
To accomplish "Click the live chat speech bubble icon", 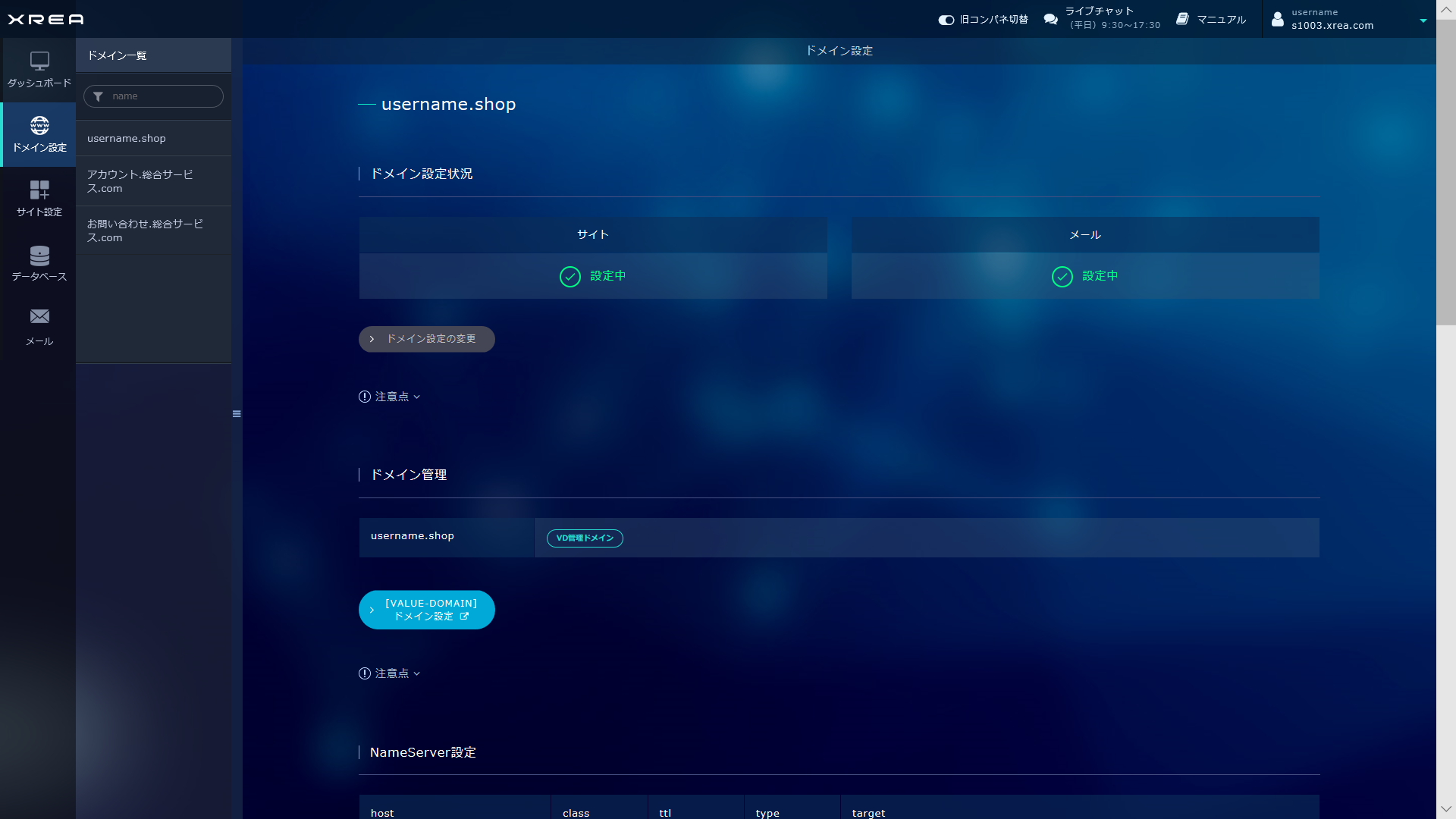I will pos(1050,19).
